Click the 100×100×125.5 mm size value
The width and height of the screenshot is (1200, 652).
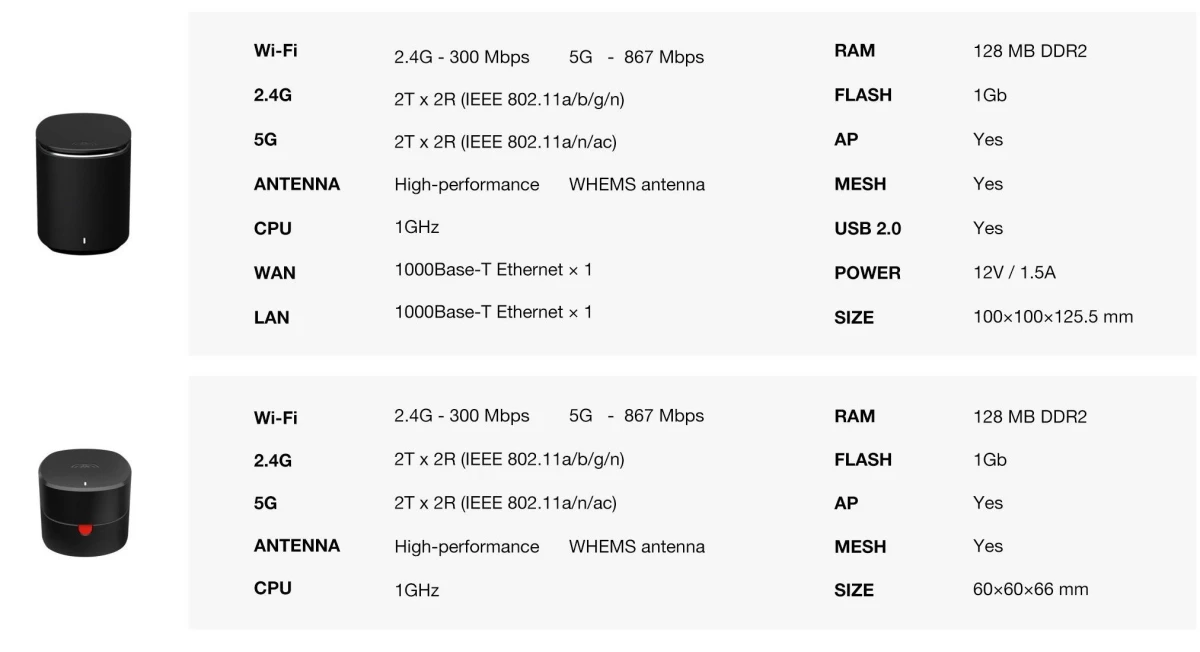(x=1052, y=317)
